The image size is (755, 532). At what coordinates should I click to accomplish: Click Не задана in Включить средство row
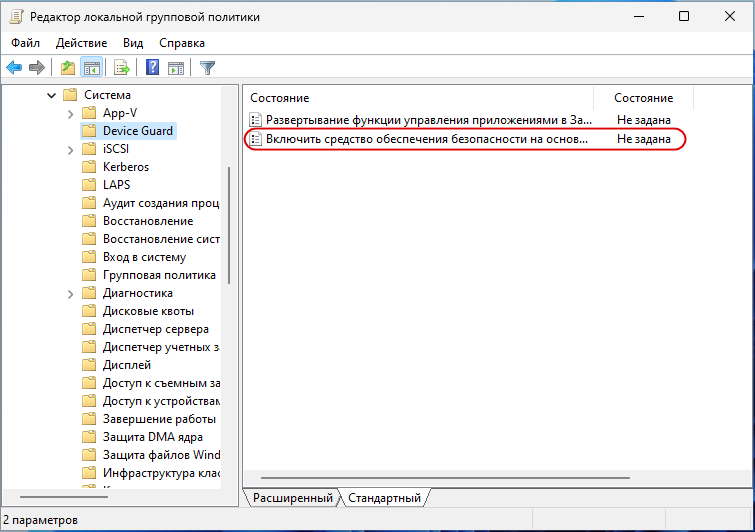tap(644, 139)
